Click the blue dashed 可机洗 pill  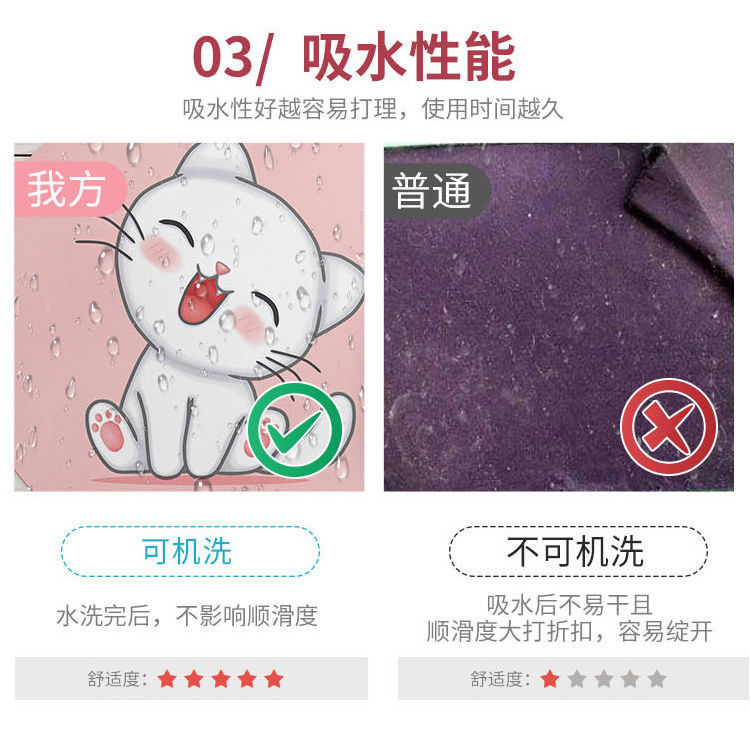(x=190, y=551)
